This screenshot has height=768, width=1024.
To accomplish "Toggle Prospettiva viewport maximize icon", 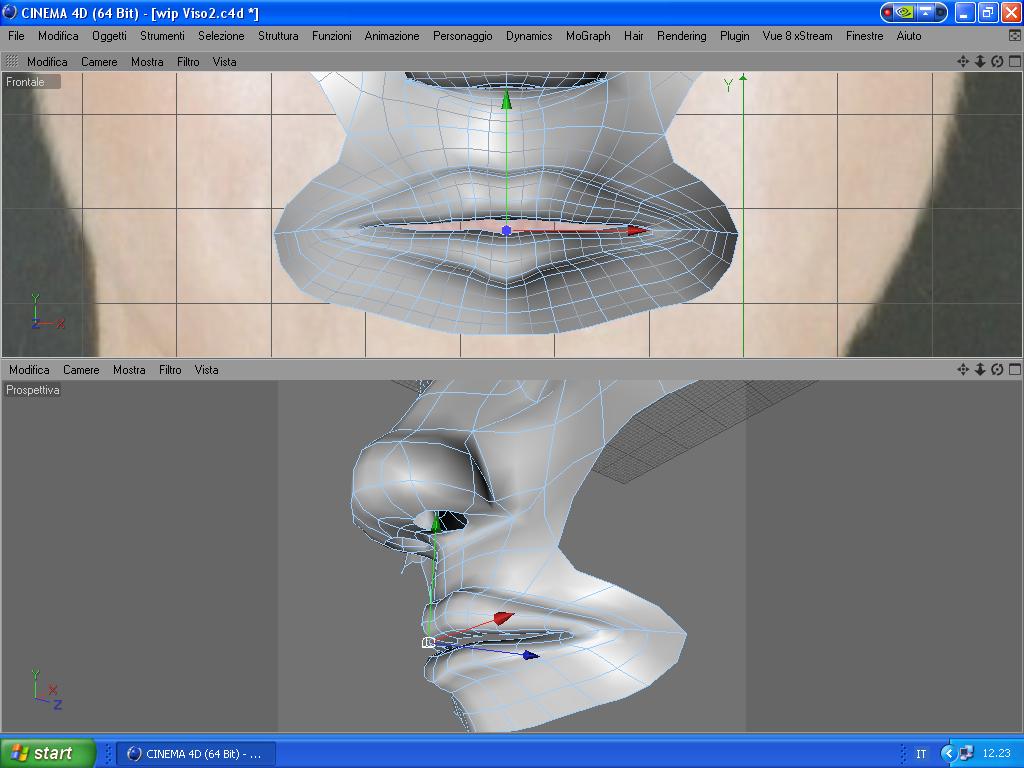I will tap(1014, 370).
